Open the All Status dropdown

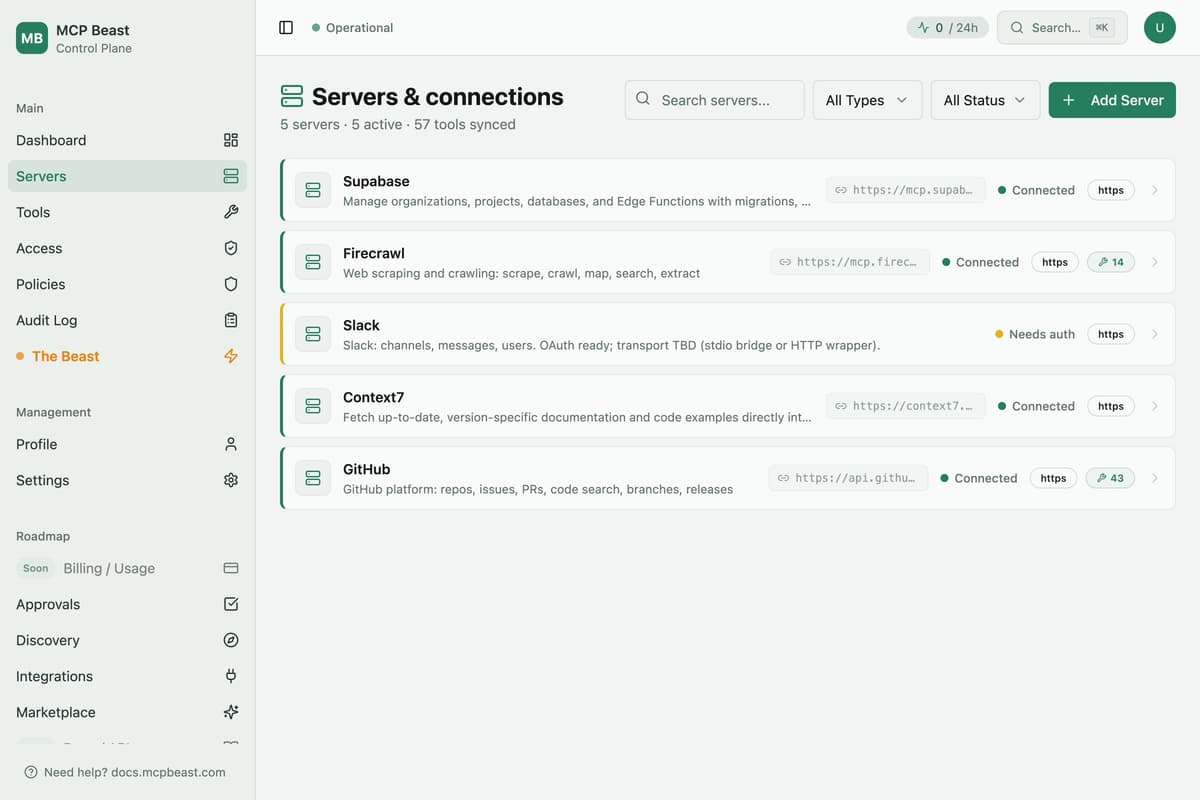(x=985, y=100)
